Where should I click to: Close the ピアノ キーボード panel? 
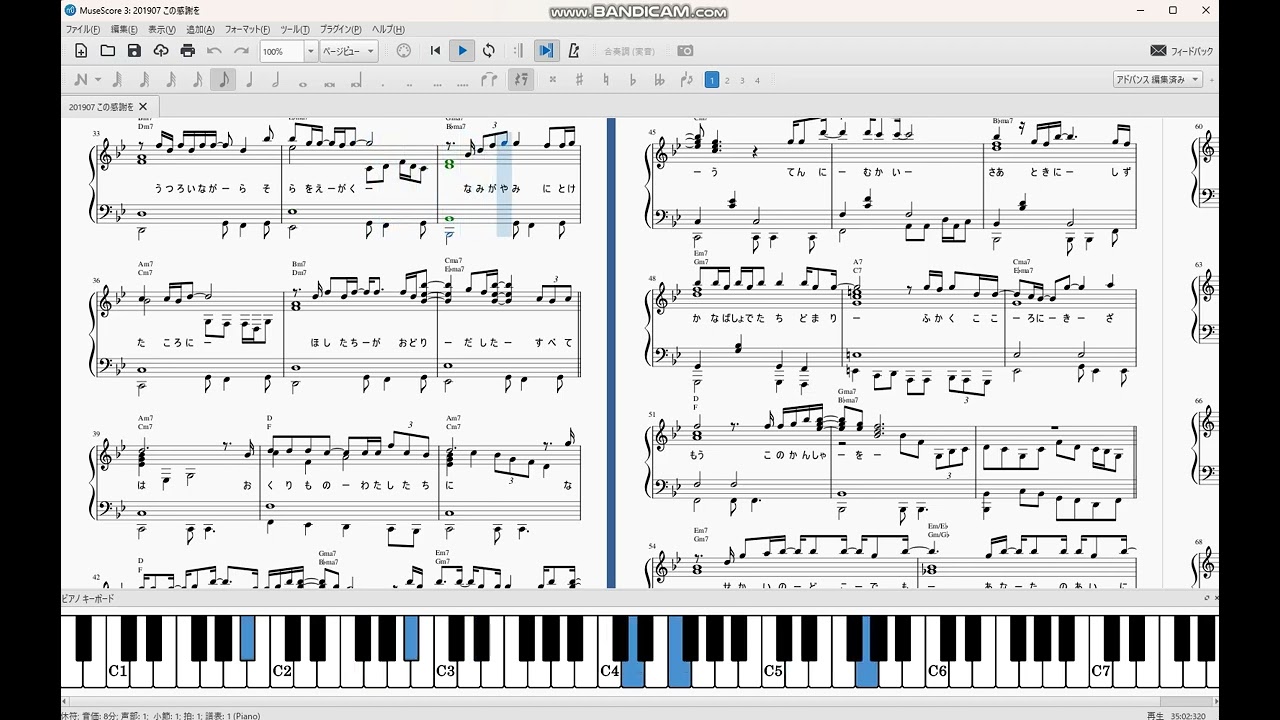(1216, 598)
